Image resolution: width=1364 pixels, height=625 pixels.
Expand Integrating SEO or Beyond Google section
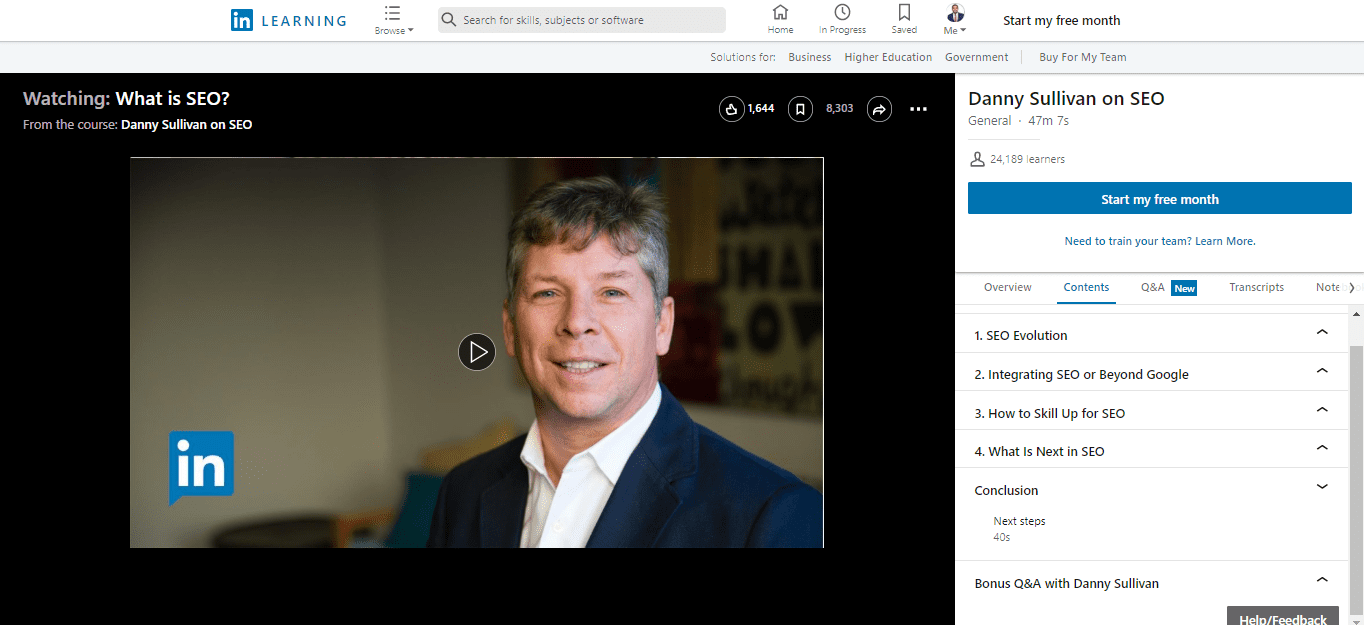pyautogui.click(x=1154, y=374)
